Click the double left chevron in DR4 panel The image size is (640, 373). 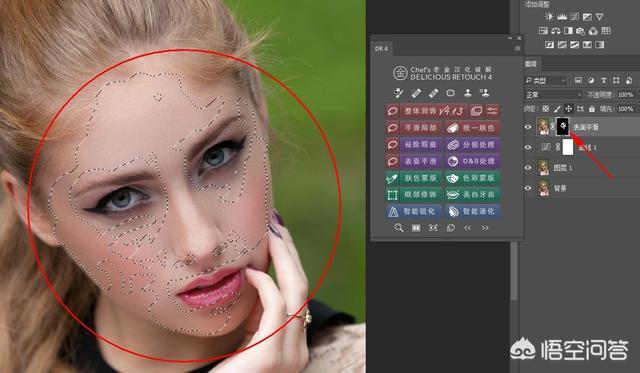[x=468, y=228]
